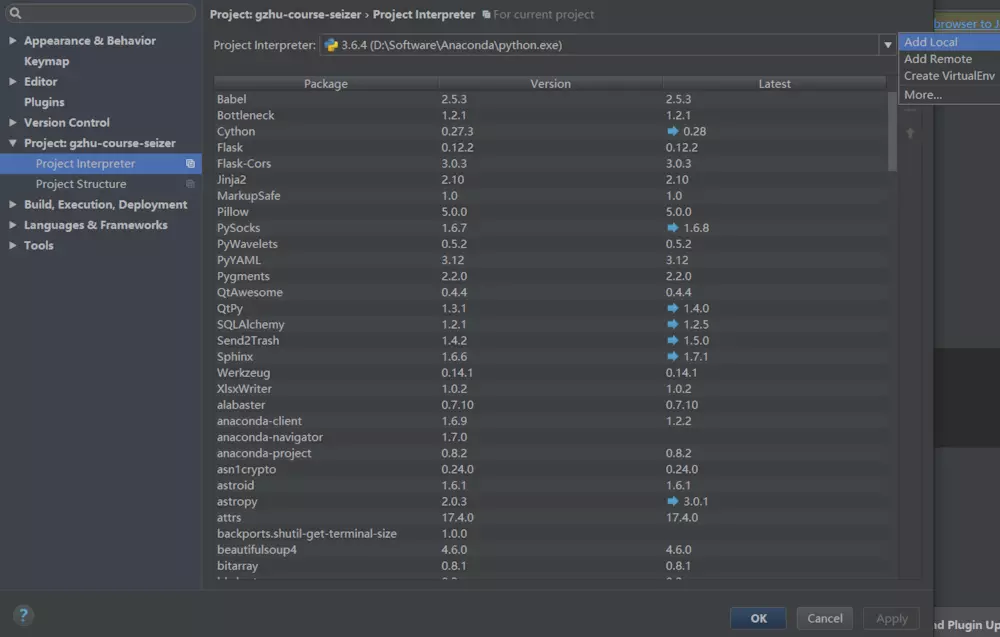Screen dimensions: 1000x637
Task: Choose Add Local from the menu
Action: 949,42
